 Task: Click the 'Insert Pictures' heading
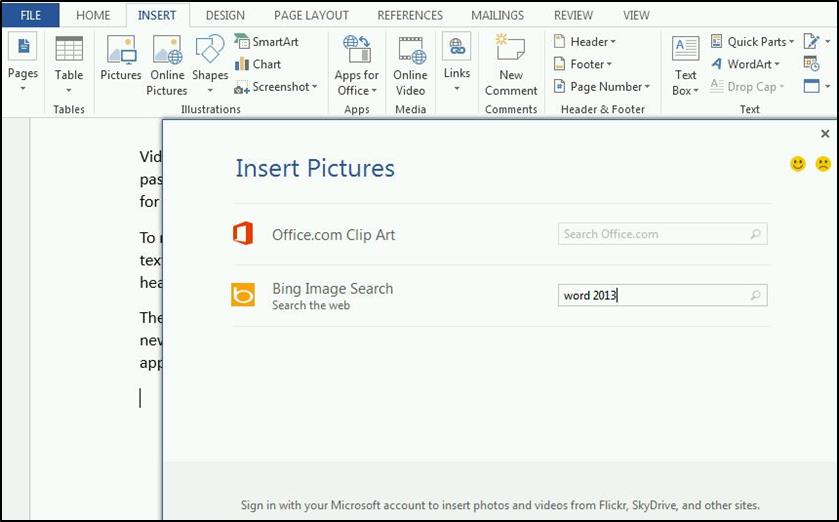click(315, 168)
